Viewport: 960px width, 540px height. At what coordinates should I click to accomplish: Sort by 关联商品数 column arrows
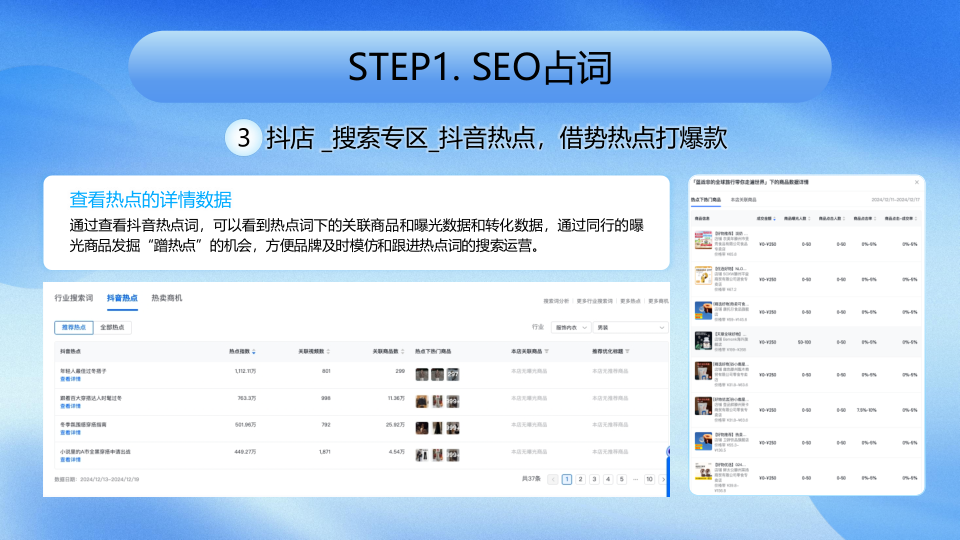[x=402, y=351]
